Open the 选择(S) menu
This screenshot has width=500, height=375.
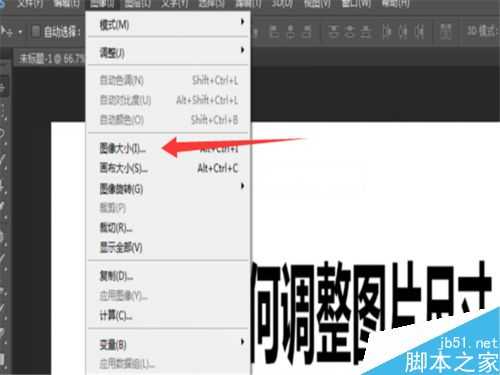(x=211, y=3)
